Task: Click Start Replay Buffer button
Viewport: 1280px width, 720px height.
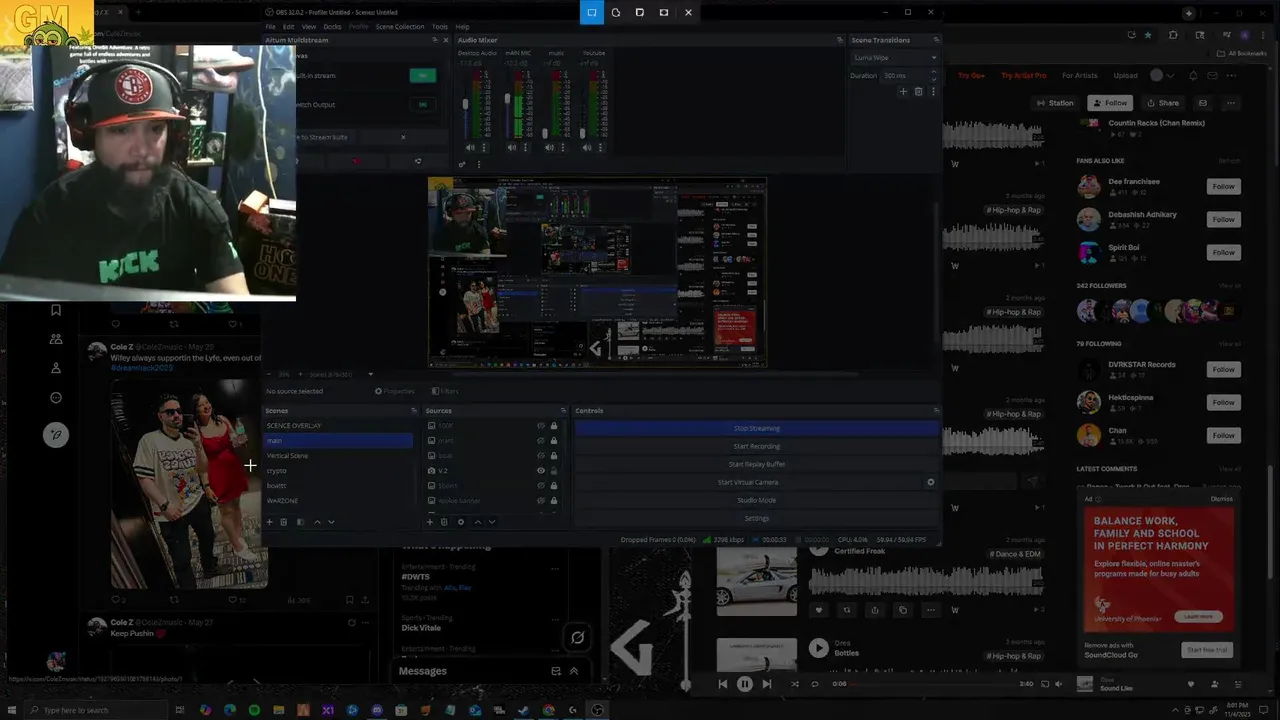Action: point(757,464)
